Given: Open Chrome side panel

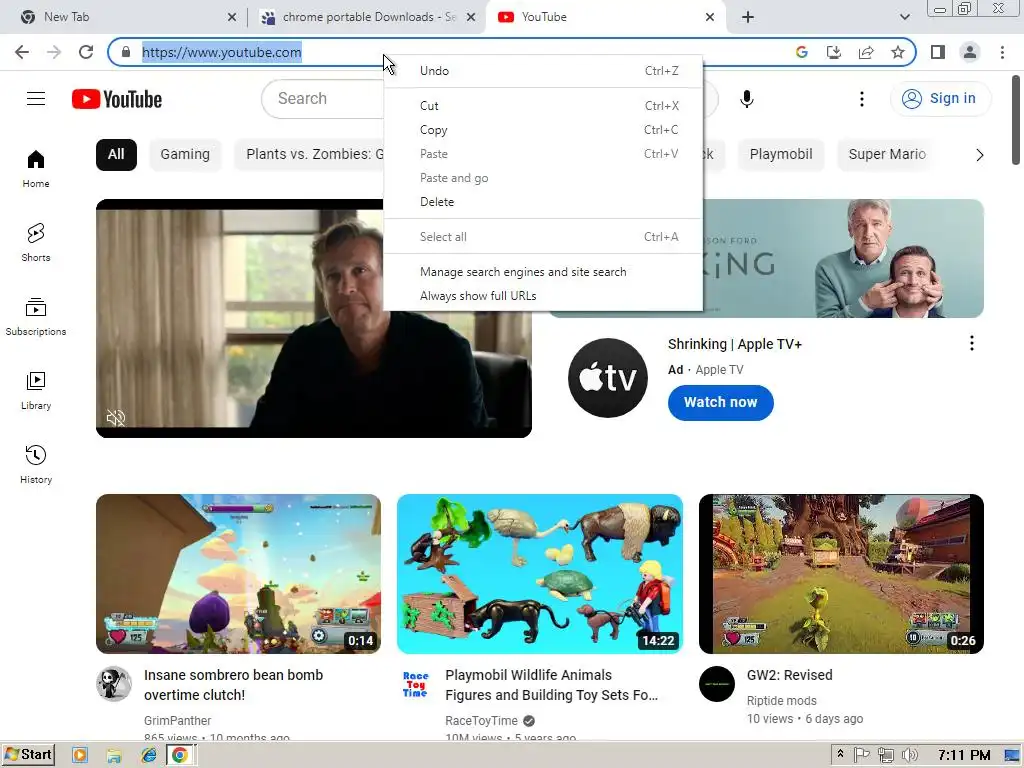Looking at the screenshot, I should [938, 52].
